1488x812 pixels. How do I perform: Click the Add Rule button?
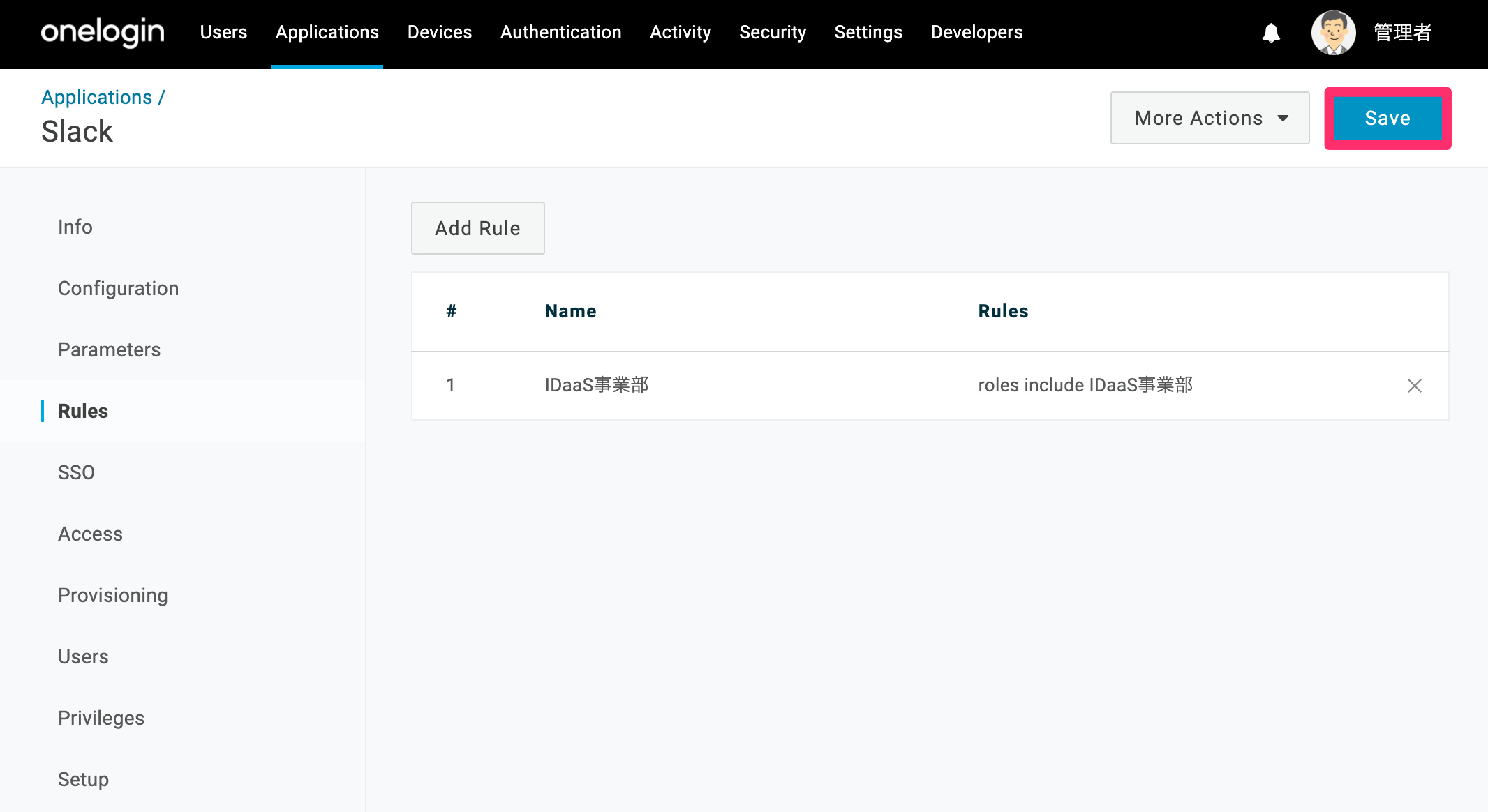pos(477,228)
